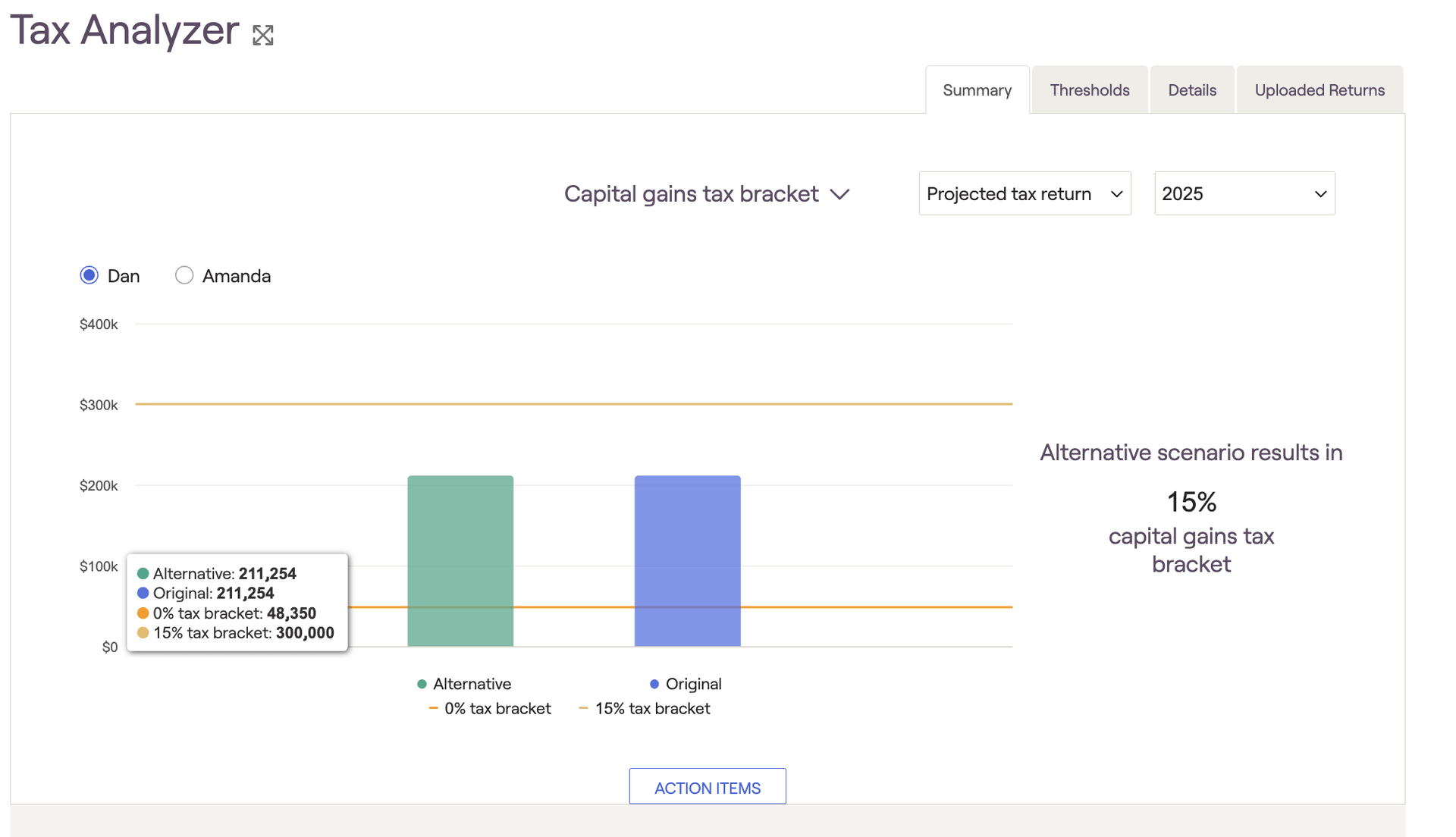Screen dimensions: 1456x837
Task: Open the Capital gains tax bracket dropdown
Action: (707, 194)
